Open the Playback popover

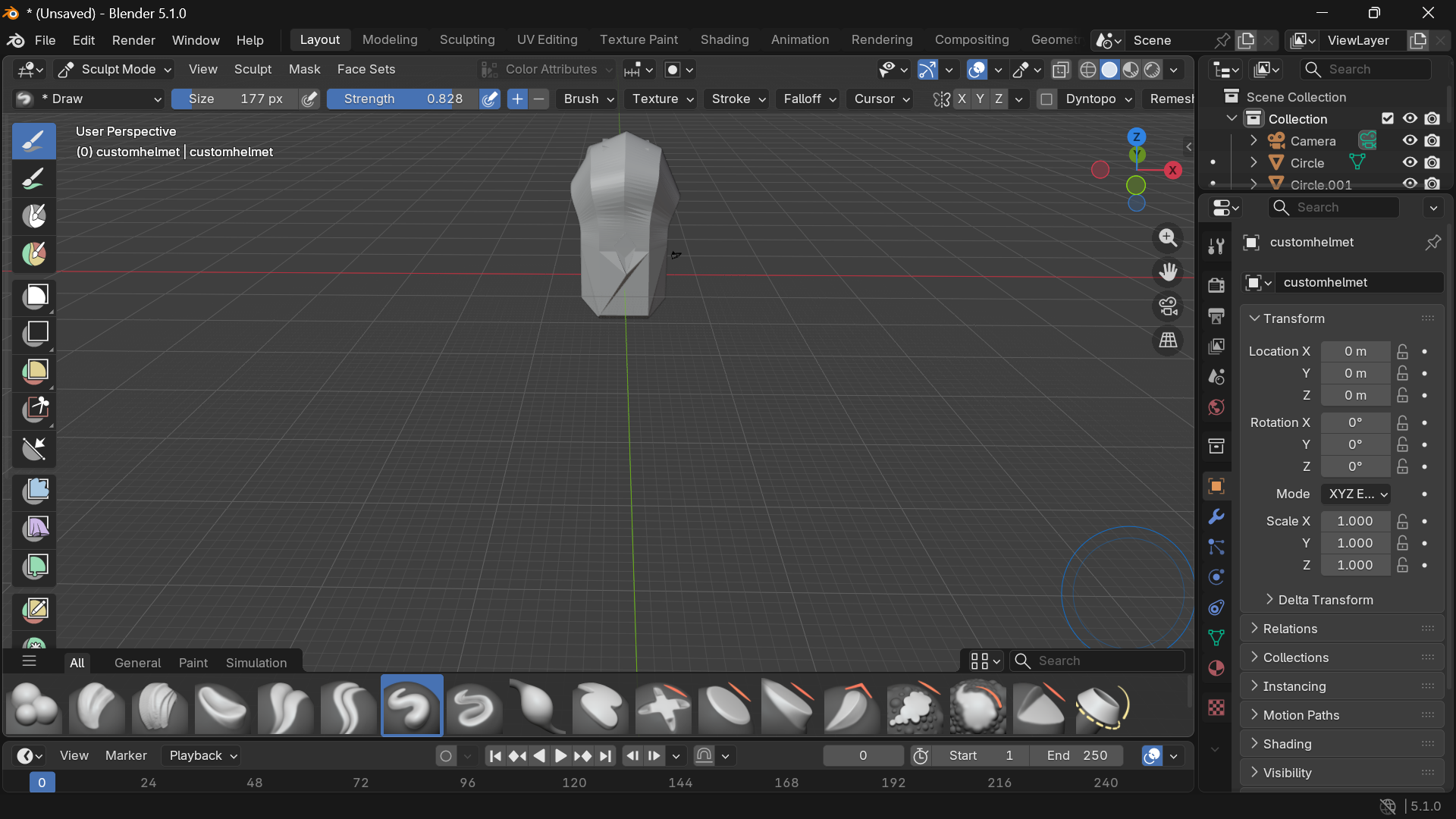pyautogui.click(x=202, y=755)
